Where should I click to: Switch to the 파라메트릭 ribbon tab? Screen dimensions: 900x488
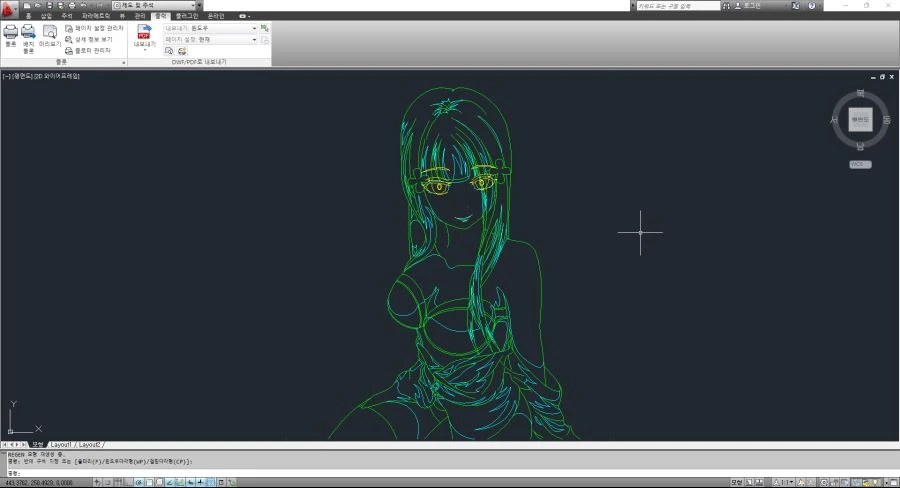tap(96, 16)
